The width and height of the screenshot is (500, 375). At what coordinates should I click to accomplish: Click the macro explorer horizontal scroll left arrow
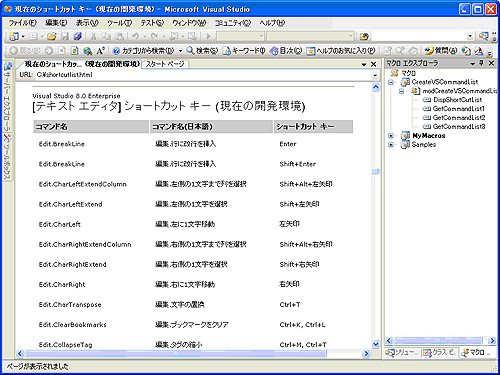pos(389,340)
